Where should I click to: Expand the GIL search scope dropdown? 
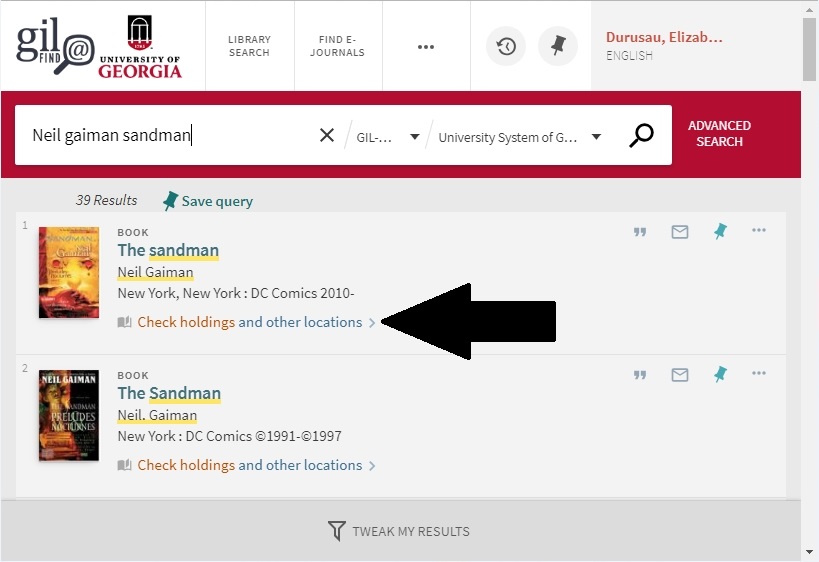click(x=388, y=137)
